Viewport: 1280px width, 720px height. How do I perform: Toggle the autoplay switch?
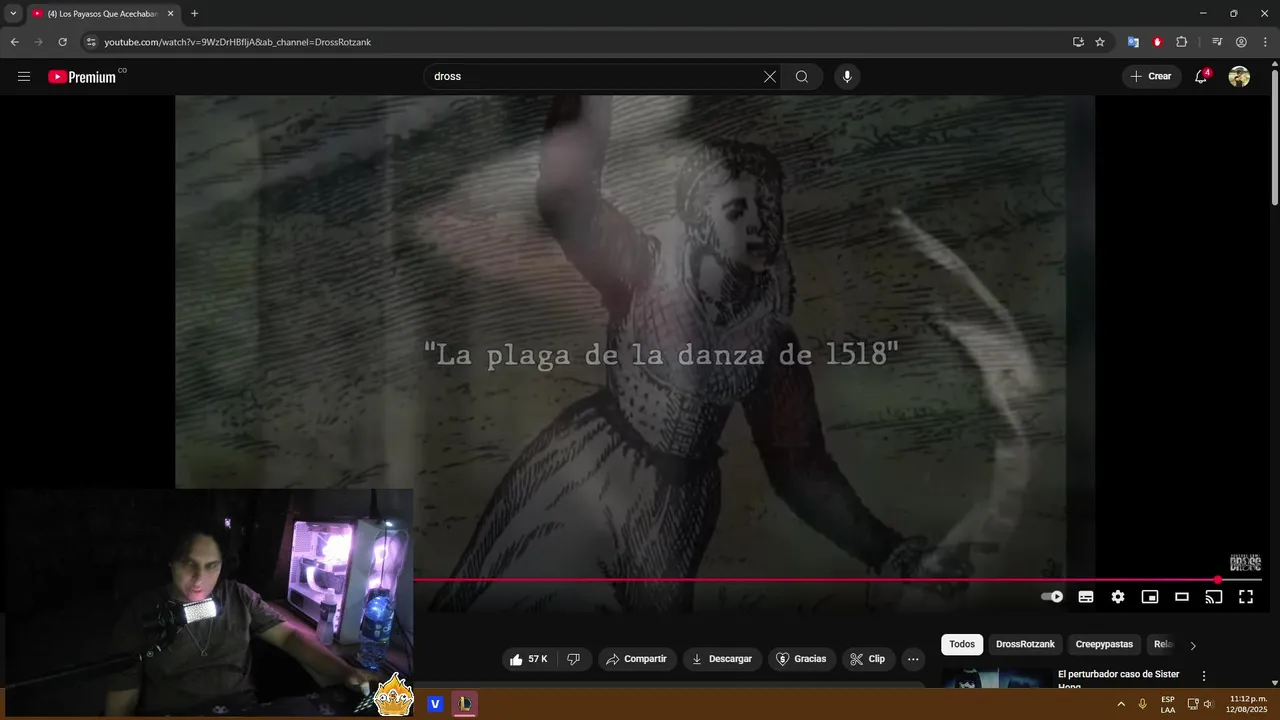click(1052, 597)
